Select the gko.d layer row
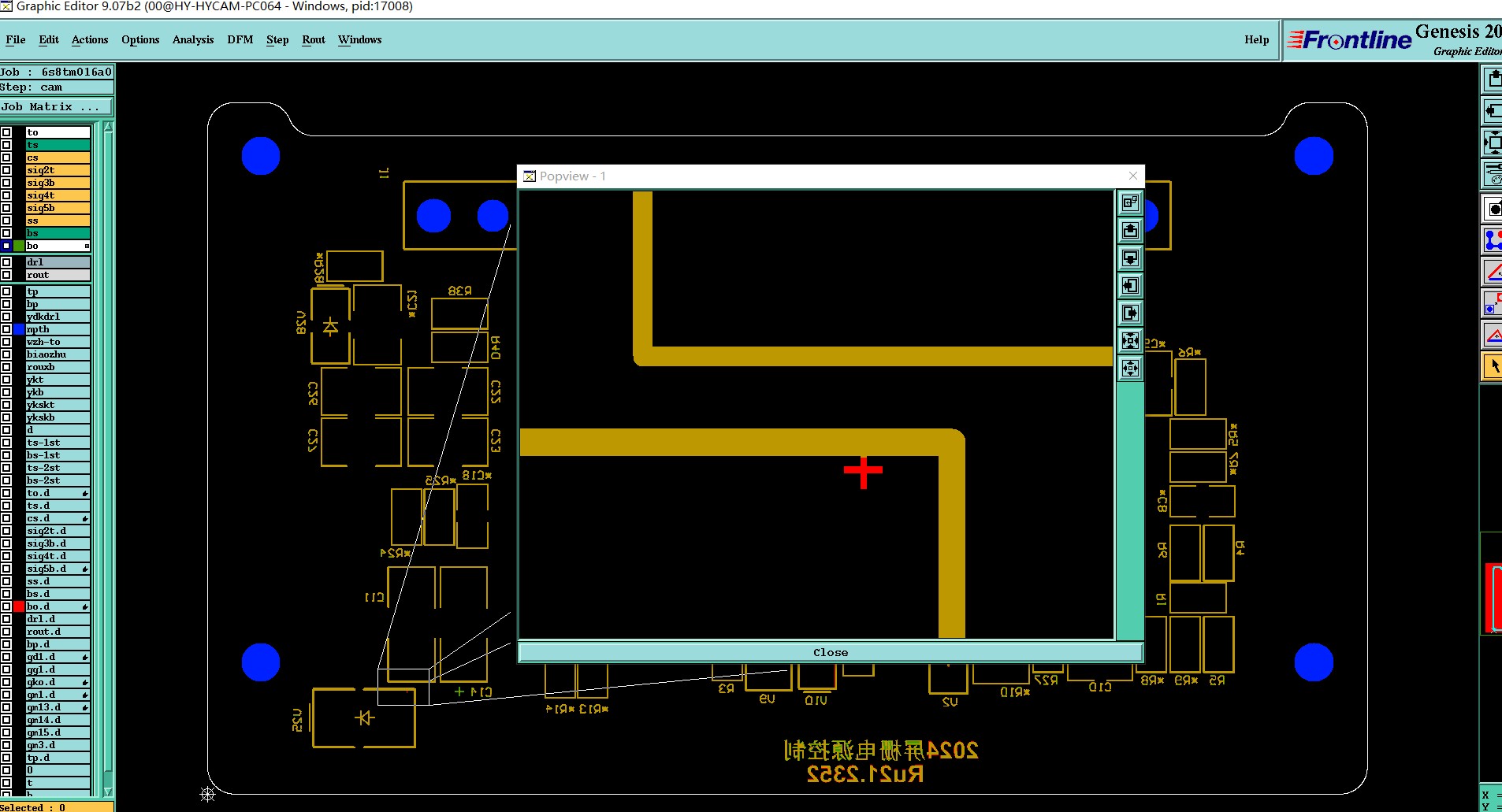The height and width of the screenshot is (812, 1502). pyautogui.click(x=58, y=682)
